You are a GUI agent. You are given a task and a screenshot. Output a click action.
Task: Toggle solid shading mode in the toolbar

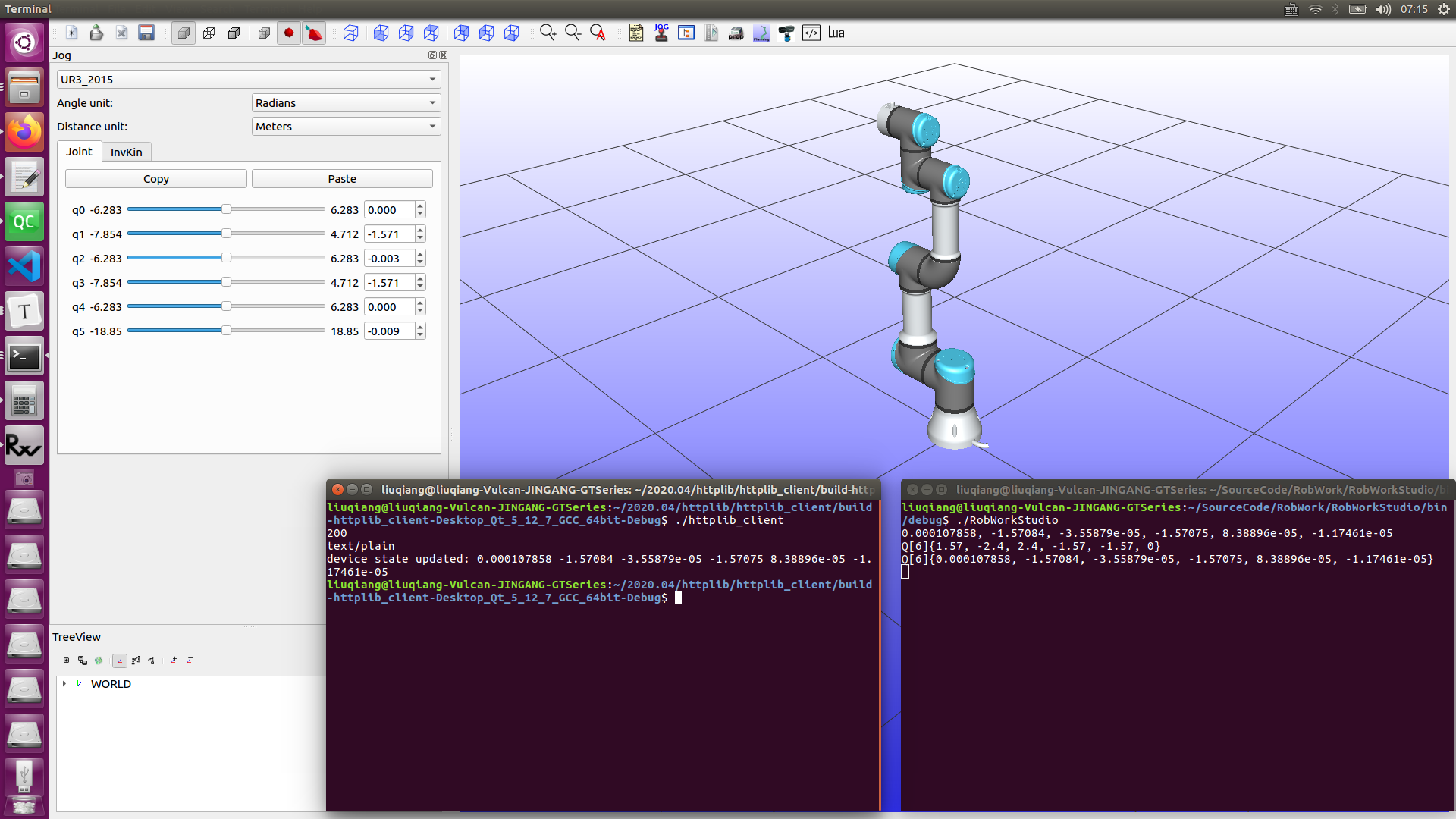coord(183,33)
